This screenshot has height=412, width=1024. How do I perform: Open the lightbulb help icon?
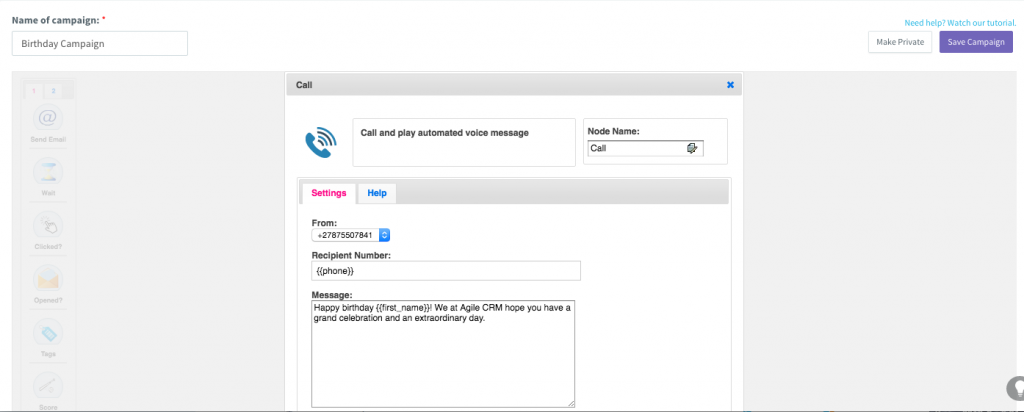click(1016, 388)
